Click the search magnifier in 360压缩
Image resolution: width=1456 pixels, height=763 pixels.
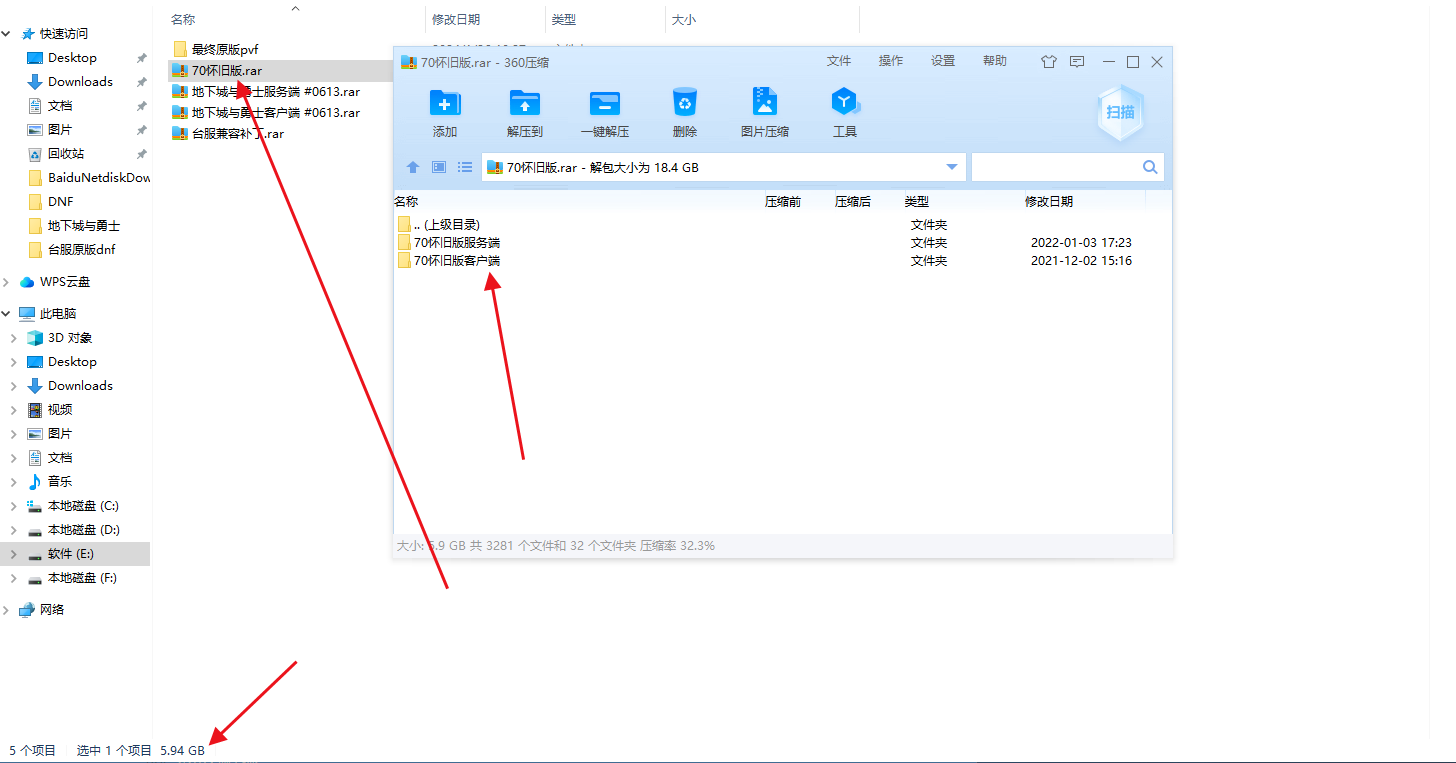pyautogui.click(x=1149, y=167)
